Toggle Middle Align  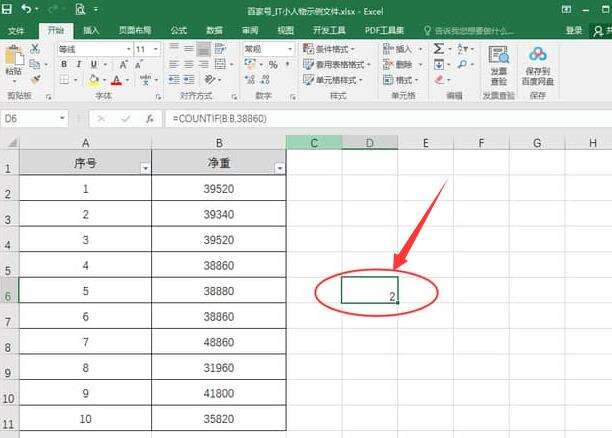[x=189, y=49]
